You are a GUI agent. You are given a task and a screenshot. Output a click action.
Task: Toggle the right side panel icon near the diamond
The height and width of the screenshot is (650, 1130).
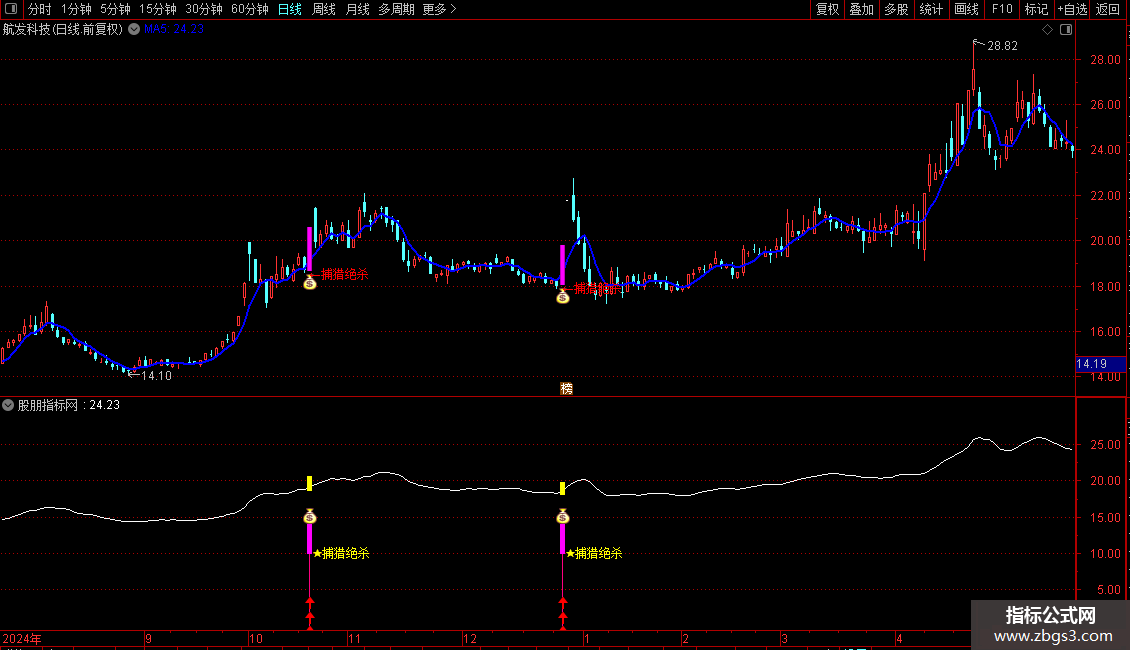pos(1065,30)
